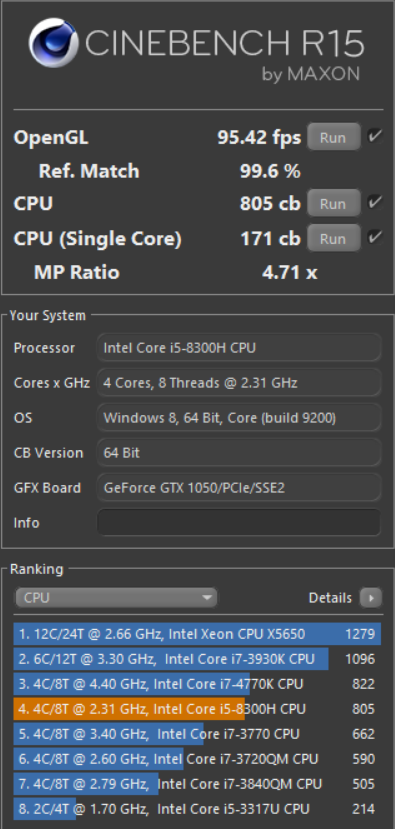Select the Core i7-3770 ranking row
The height and width of the screenshot is (829, 395).
coord(197,734)
